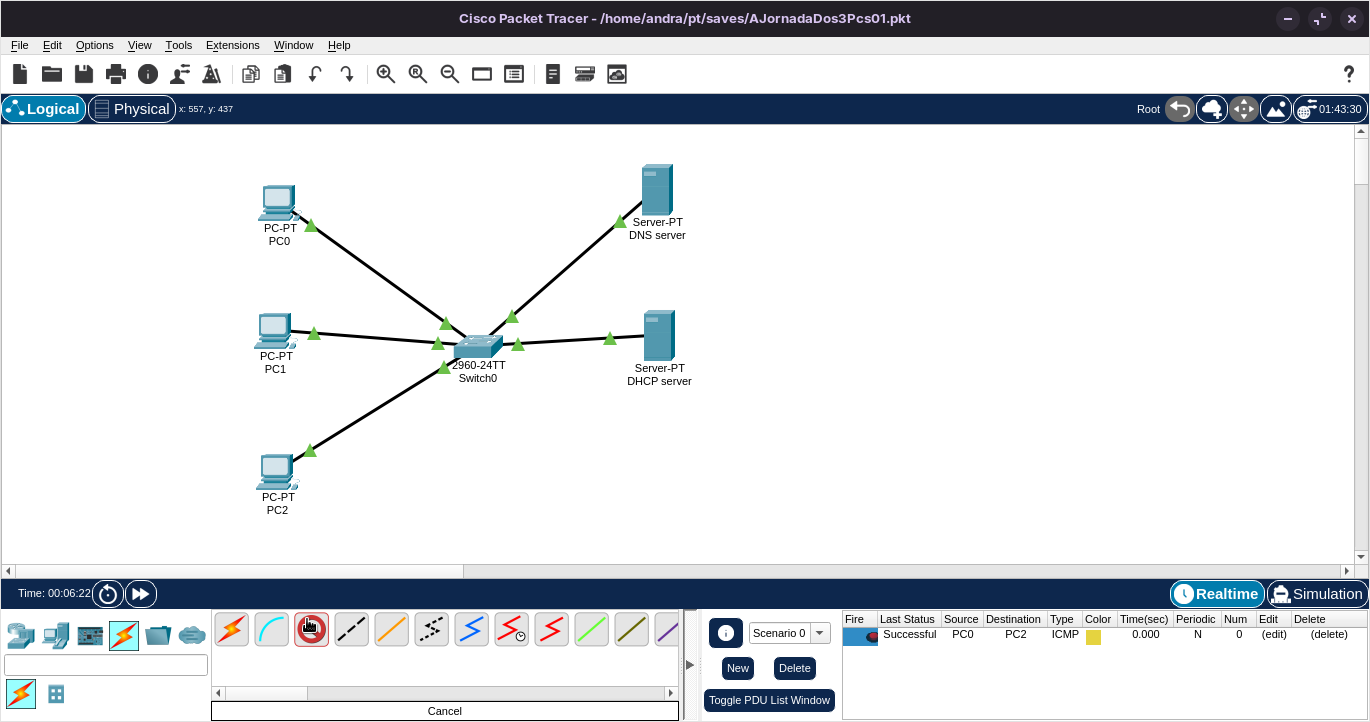Click (edit) for the ICMP PDU
Screen dimensions: 1370x722
pos(1274,634)
